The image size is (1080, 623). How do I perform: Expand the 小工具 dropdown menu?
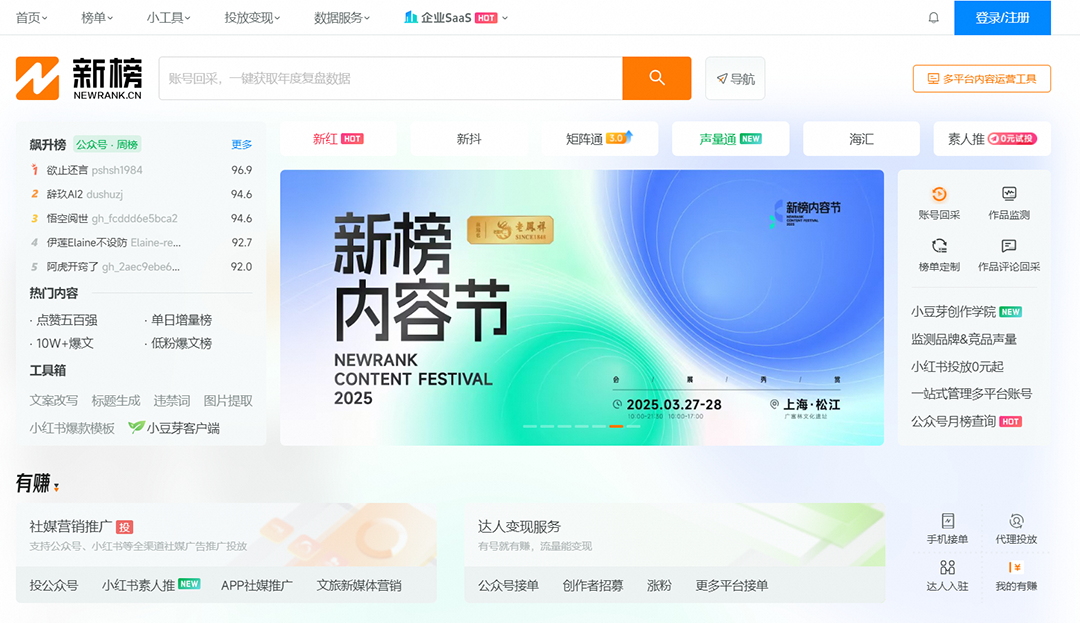tap(168, 18)
